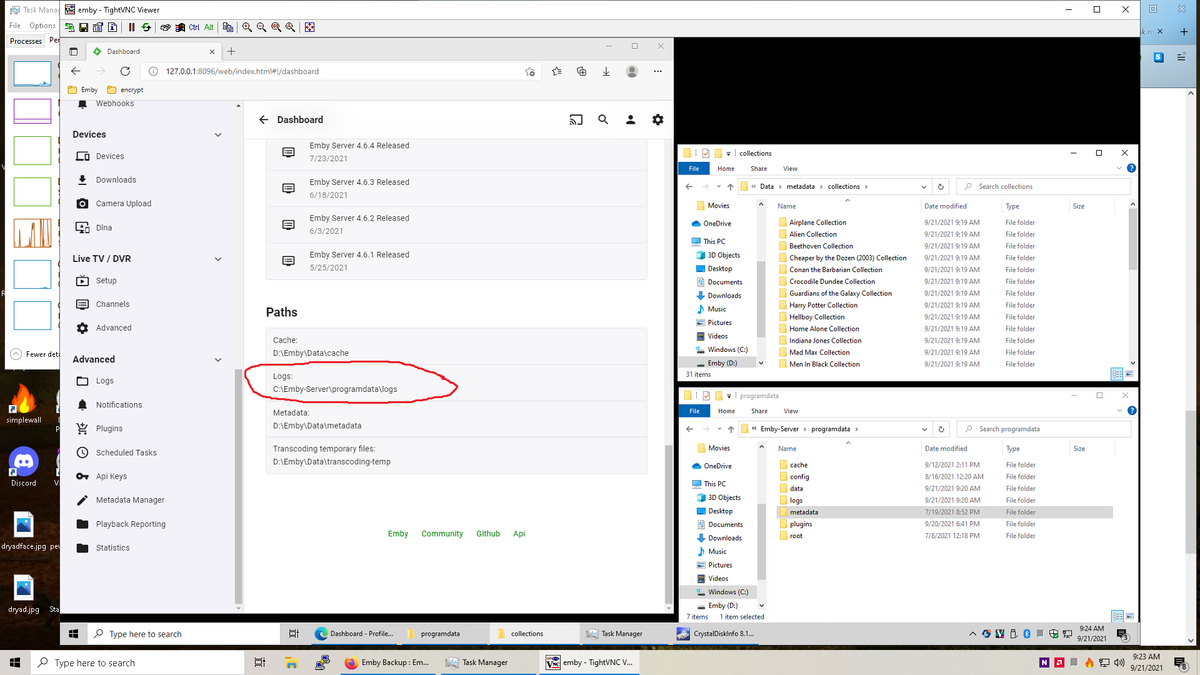Collapse the Live TV / DVR section
The image size is (1200, 675).
218,259
